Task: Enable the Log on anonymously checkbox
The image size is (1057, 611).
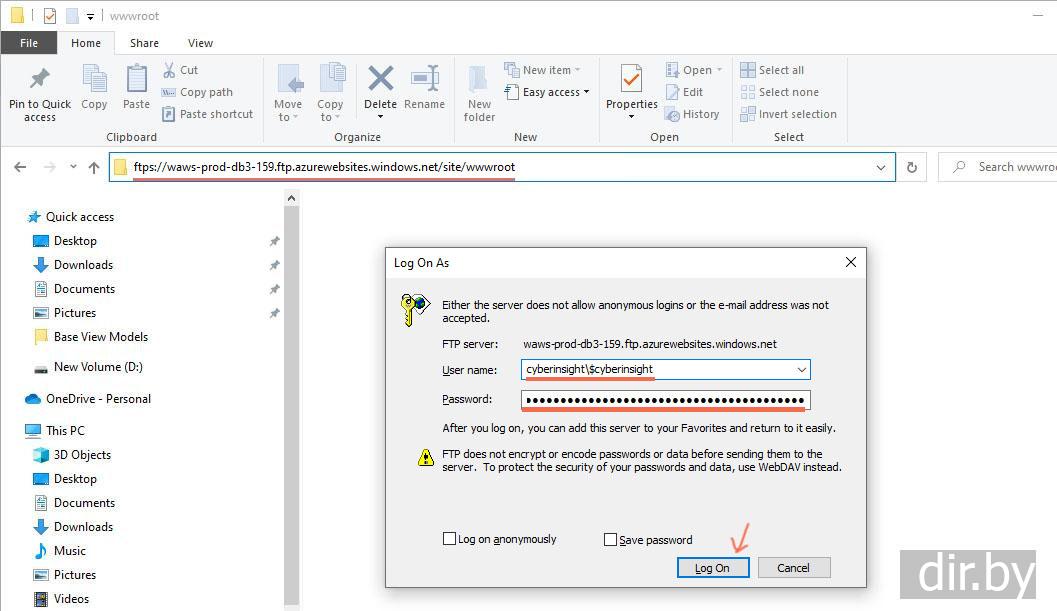Action: (449, 539)
